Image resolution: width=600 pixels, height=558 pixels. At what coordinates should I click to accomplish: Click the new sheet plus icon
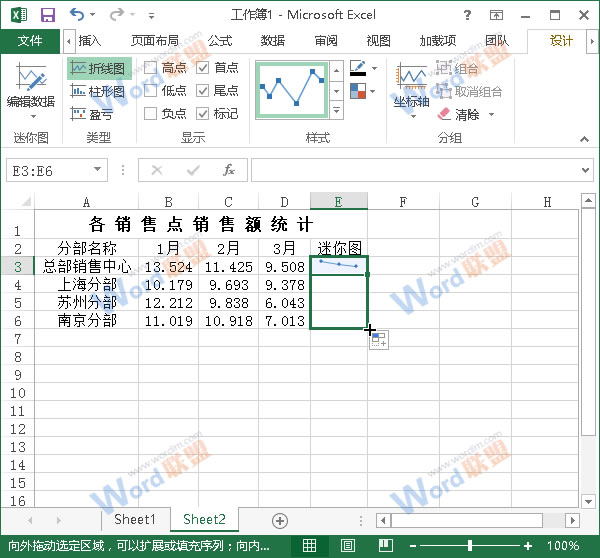tap(280, 520)
